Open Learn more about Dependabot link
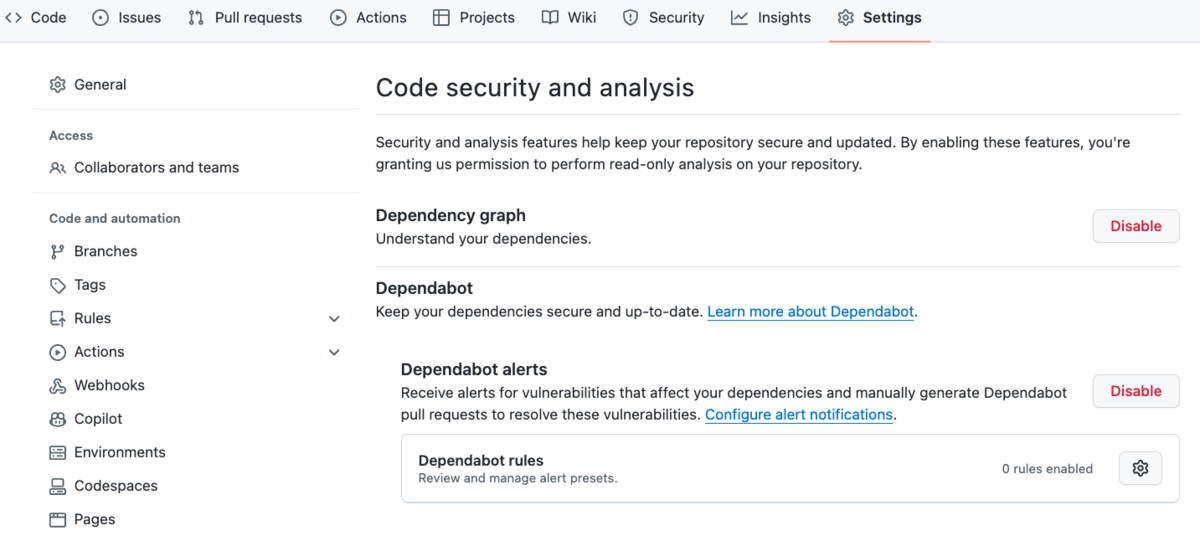This screenshot has height=536, width=1200. pos(811,312)
